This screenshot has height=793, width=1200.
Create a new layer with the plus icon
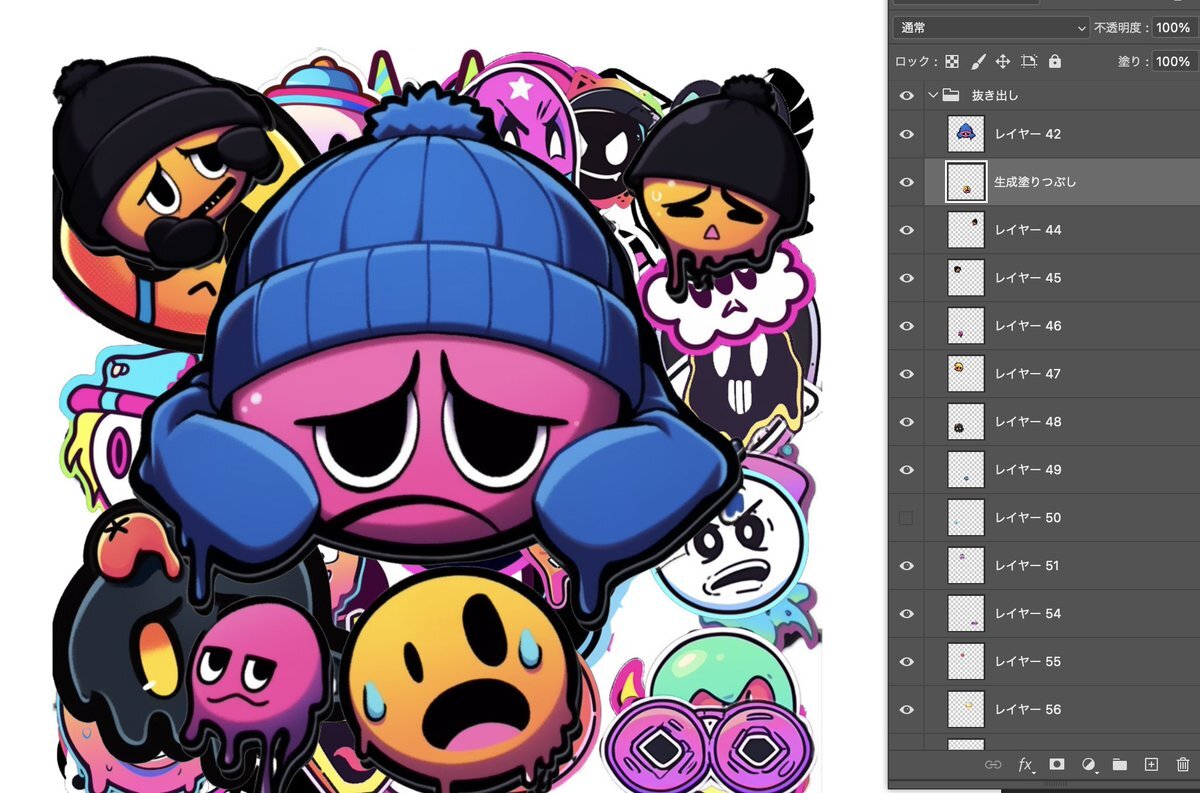[1151, 764]
